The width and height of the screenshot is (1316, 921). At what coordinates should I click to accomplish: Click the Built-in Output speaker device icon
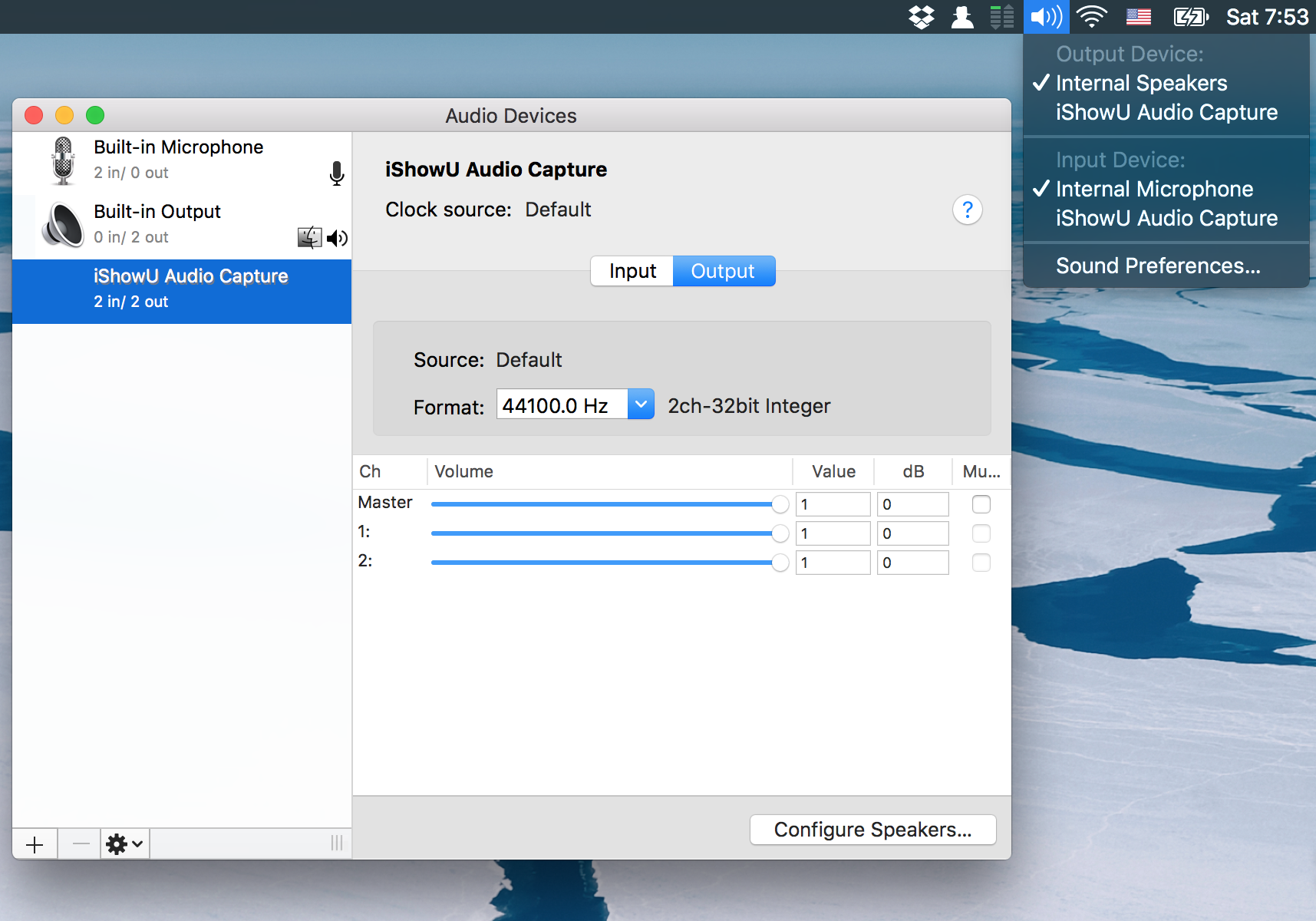click(x=63, y=226)
